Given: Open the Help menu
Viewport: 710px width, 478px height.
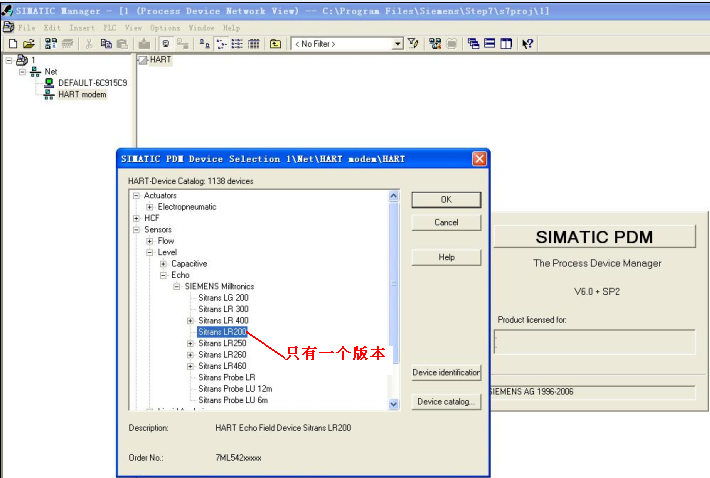Looking at the screenshot, I should point(231,28).
